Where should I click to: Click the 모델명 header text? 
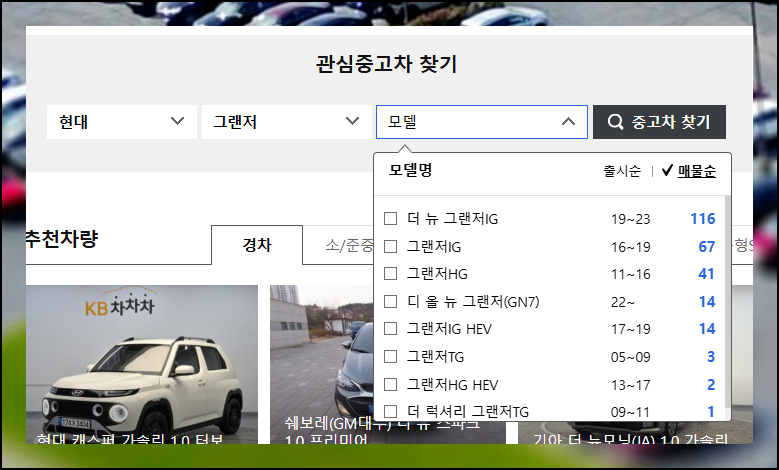[410, 170]
